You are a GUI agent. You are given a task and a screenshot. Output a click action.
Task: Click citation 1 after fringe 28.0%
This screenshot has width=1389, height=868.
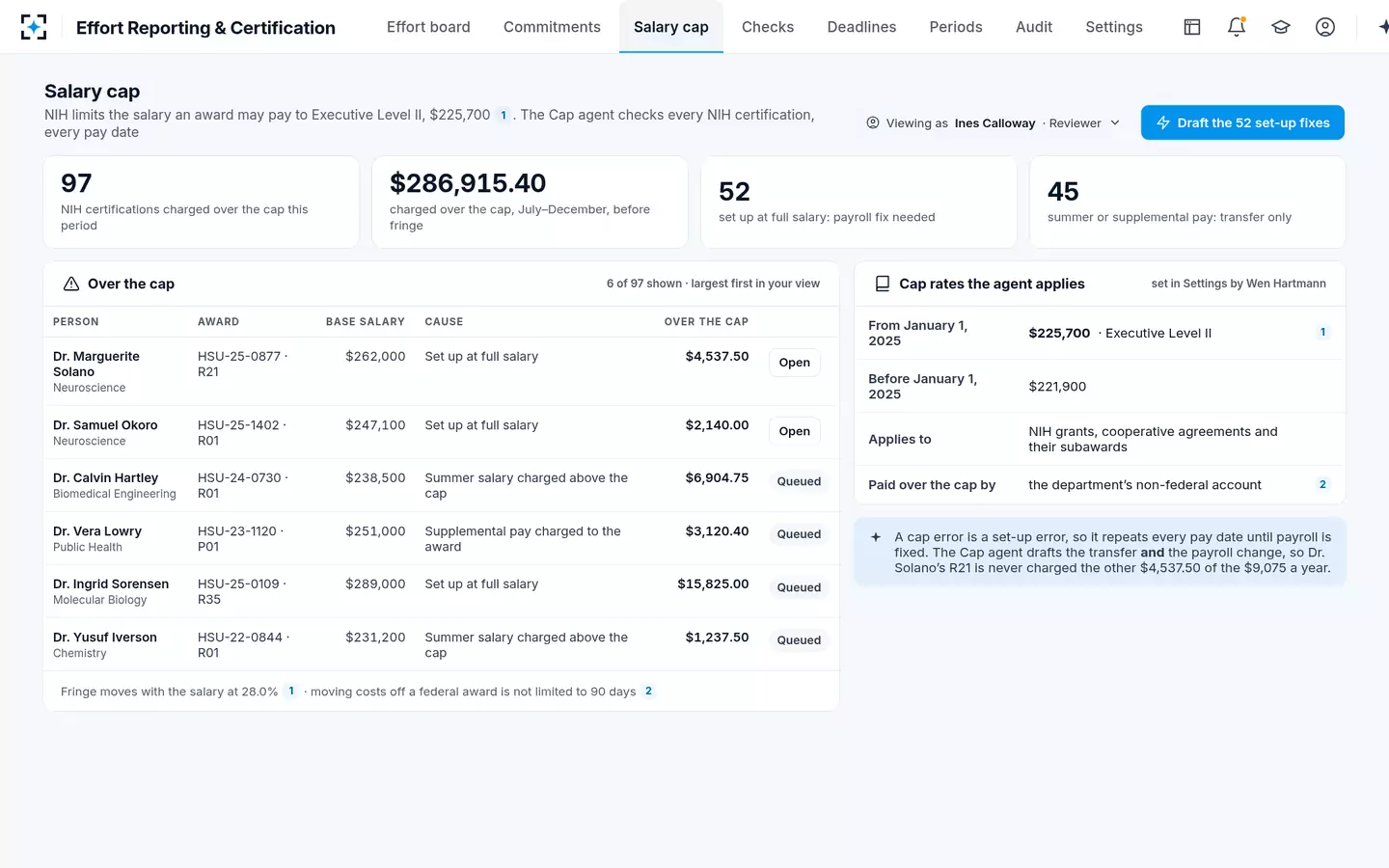tap(291, 692)
